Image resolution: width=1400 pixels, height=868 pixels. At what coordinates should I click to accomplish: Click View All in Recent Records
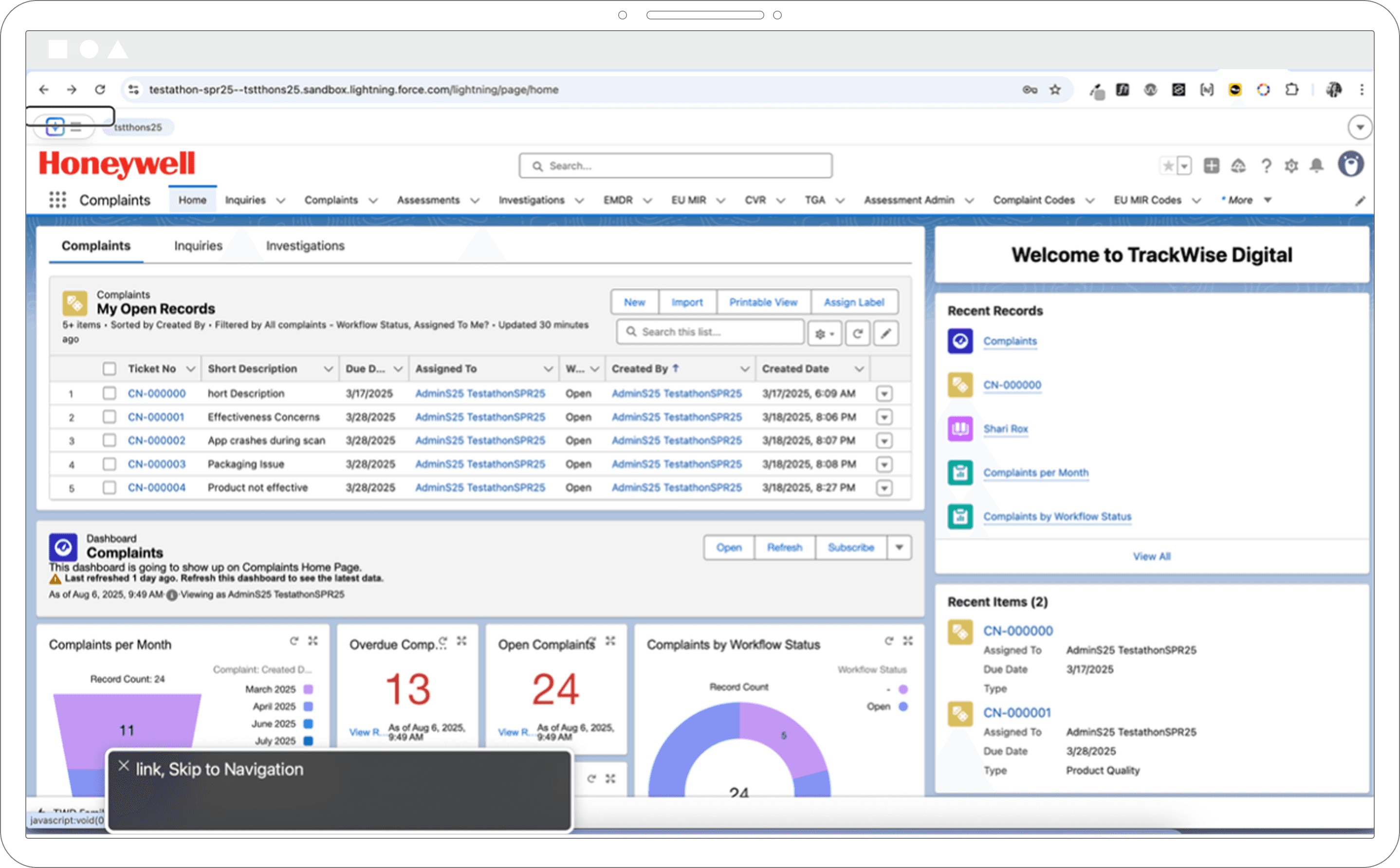[1151, 556]
